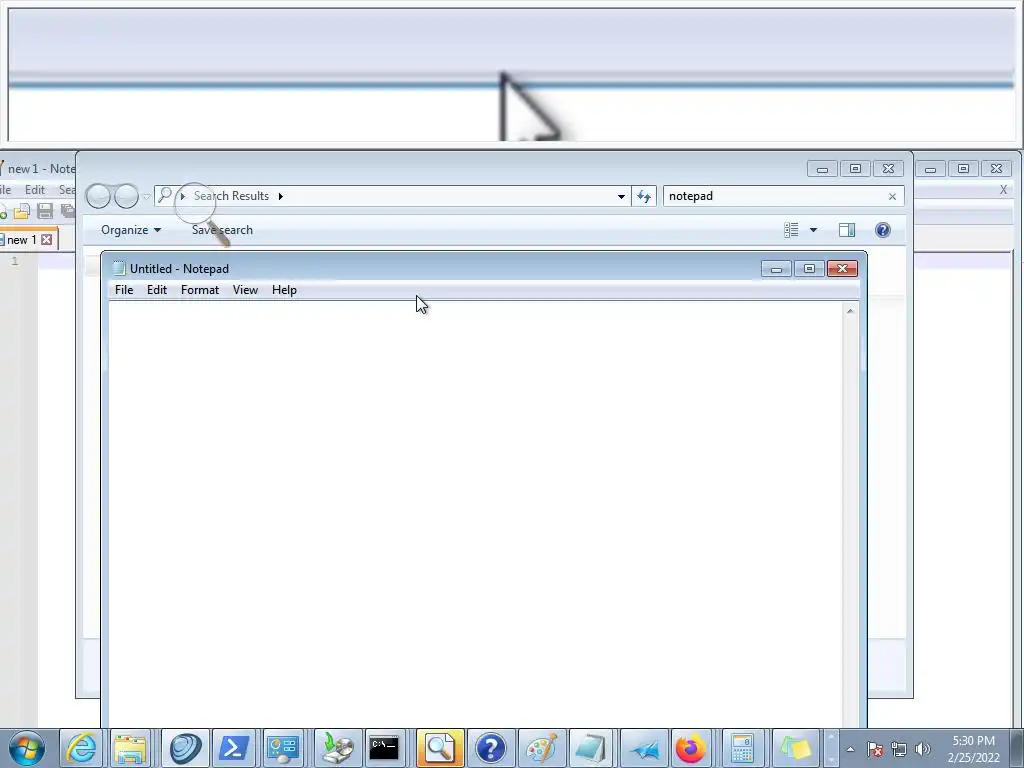Show hidden icons in the system tray

coord(850,749)
